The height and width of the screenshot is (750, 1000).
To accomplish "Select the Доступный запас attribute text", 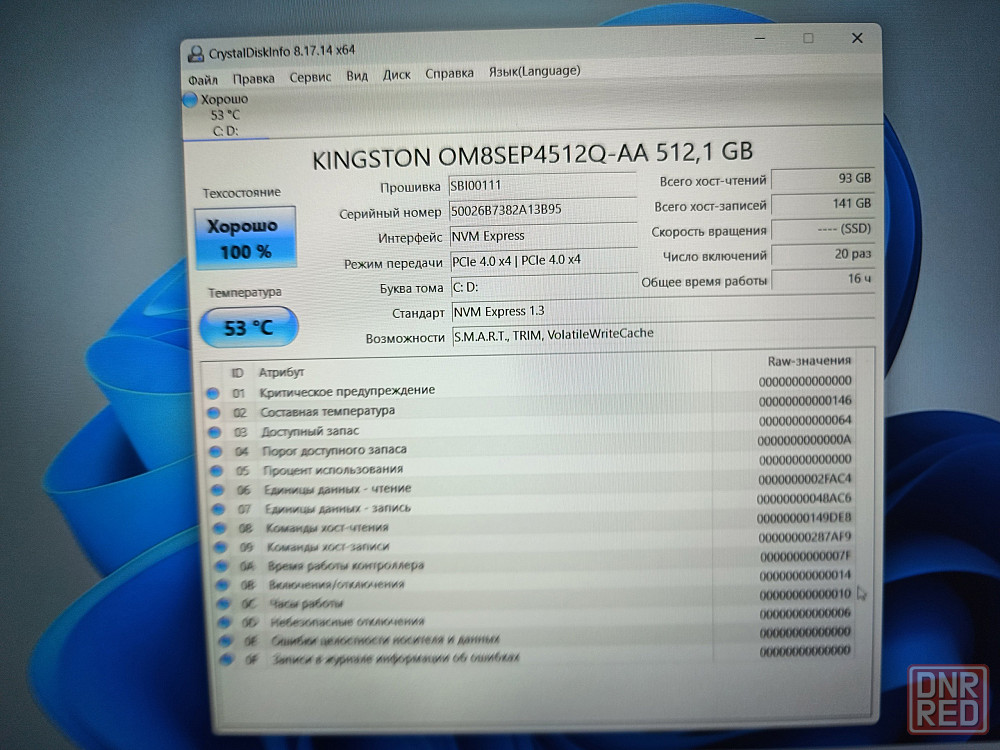I will point(310,431).
